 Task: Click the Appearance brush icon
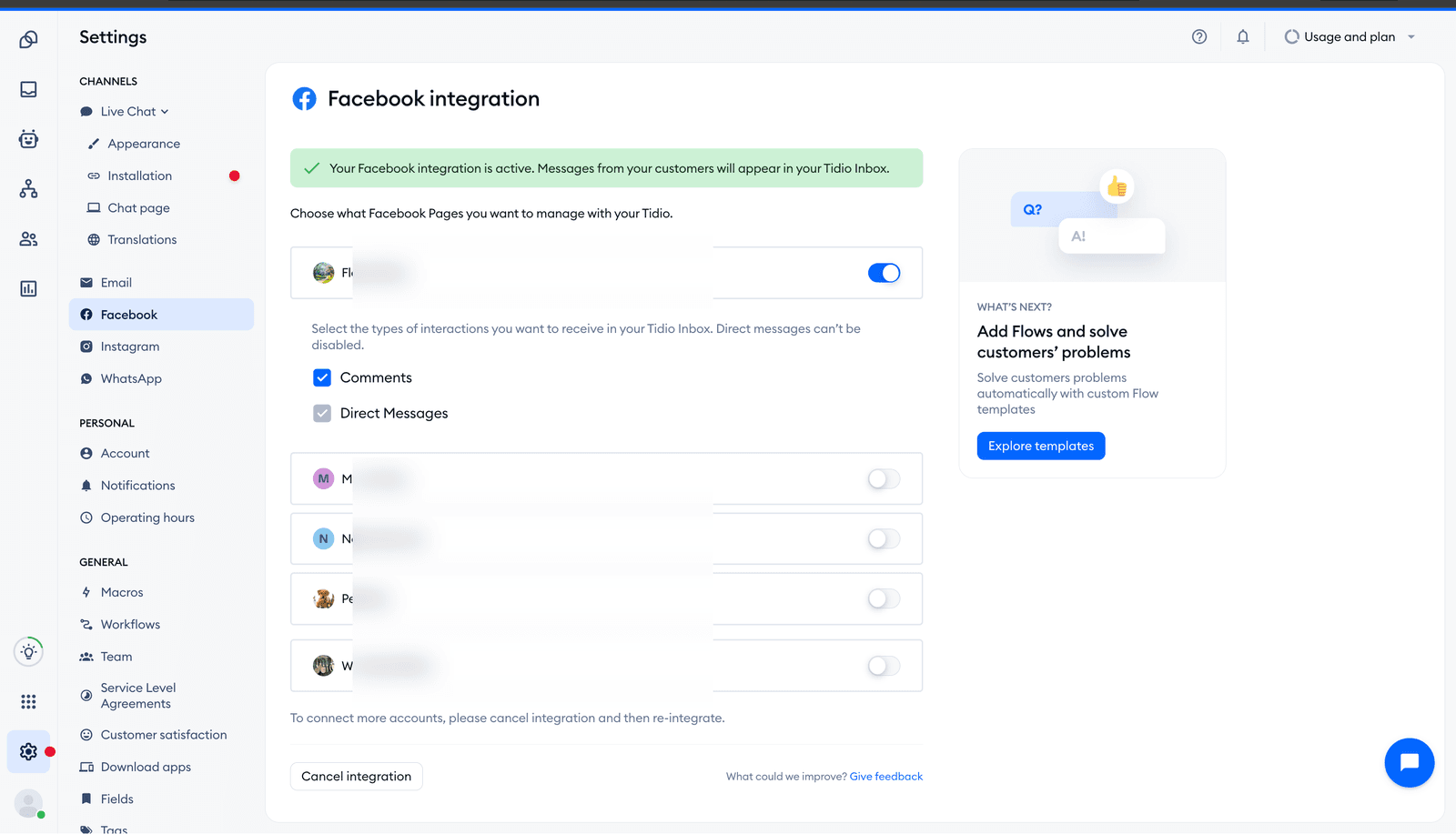pyautogui.click(x=94, y=144)
